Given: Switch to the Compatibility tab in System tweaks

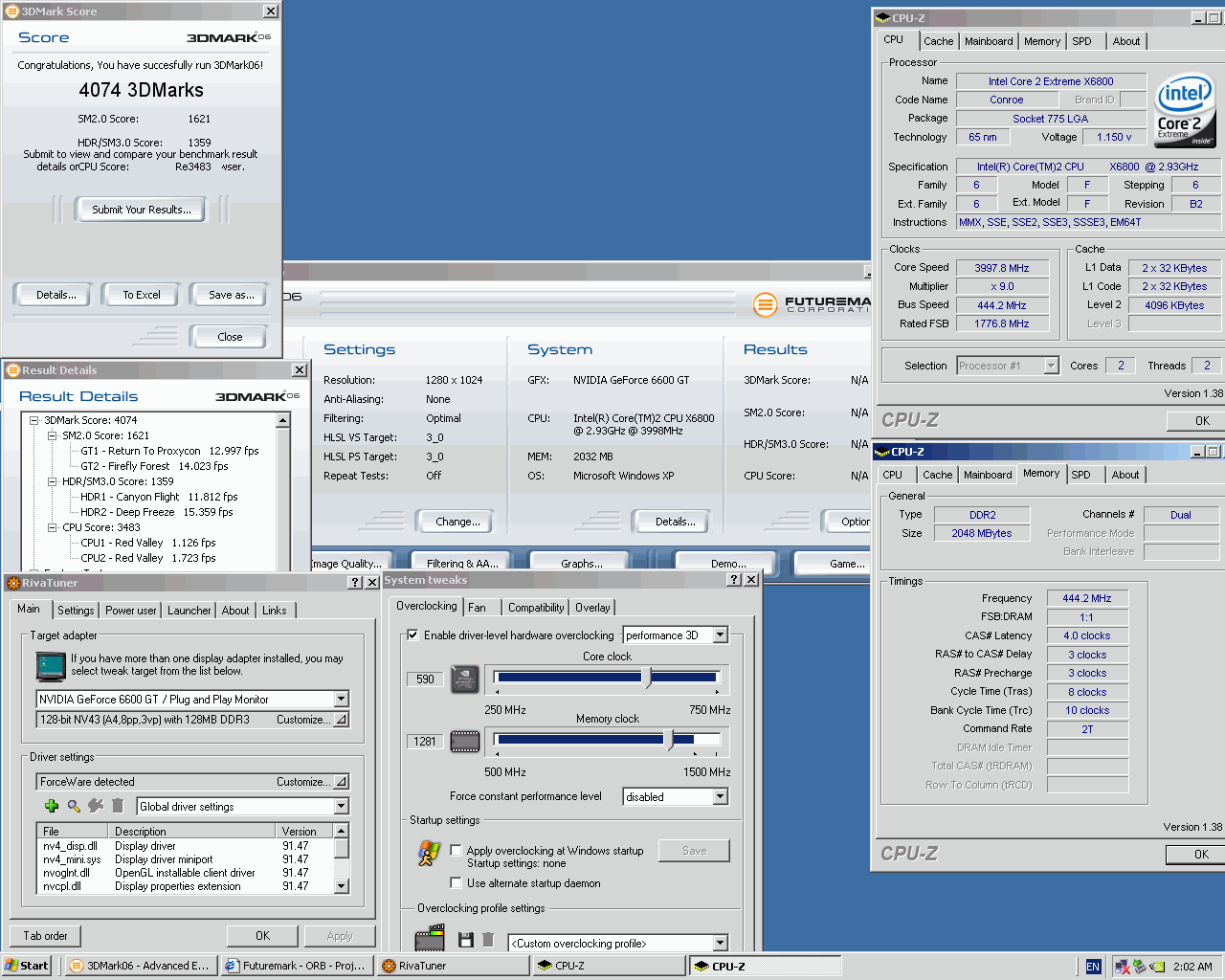Looking at the screenshot, I should pyautogui.click(x=536, y=607).
